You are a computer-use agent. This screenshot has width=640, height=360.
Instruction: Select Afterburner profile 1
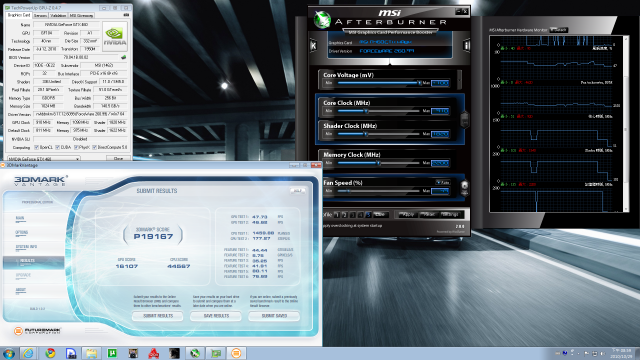(x=337, y=215)
